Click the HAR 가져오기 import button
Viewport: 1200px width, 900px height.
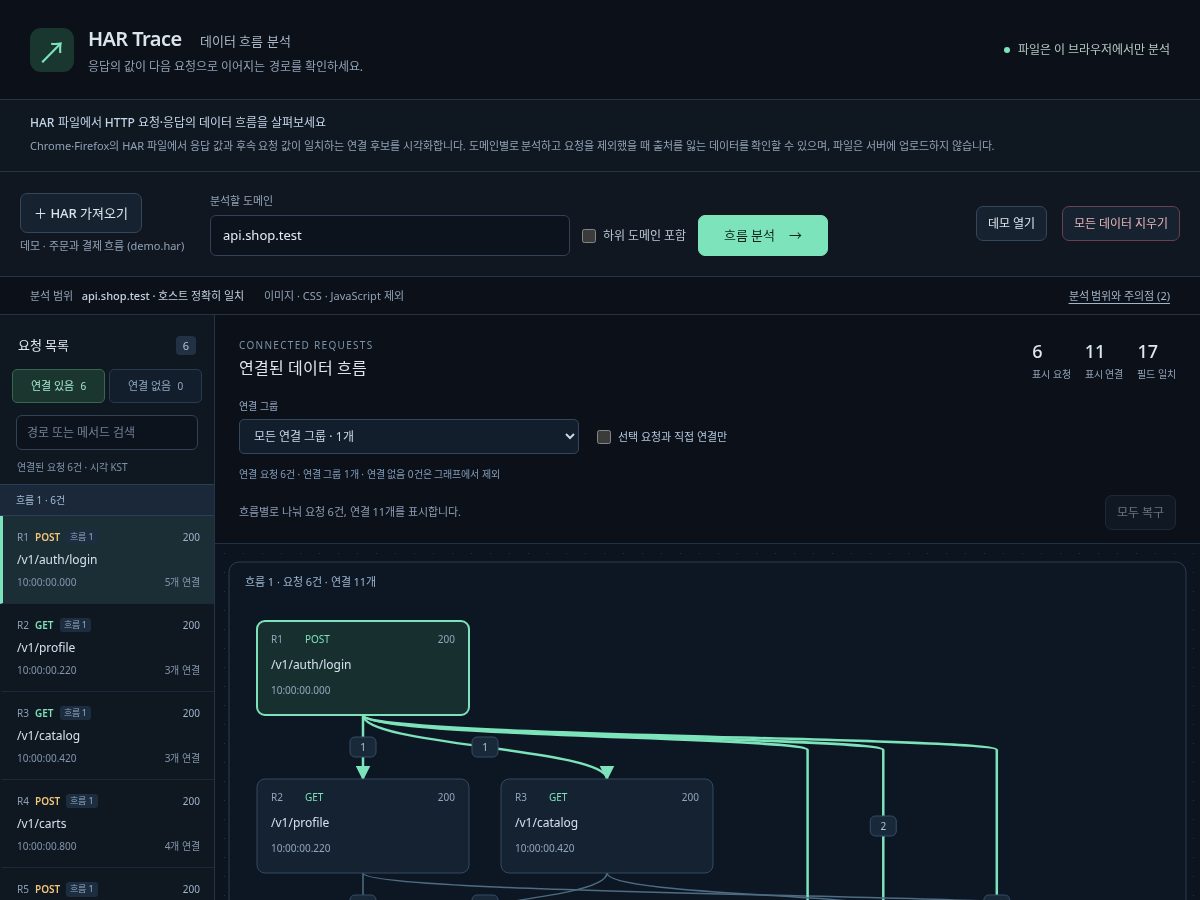(x=81, y=213)
